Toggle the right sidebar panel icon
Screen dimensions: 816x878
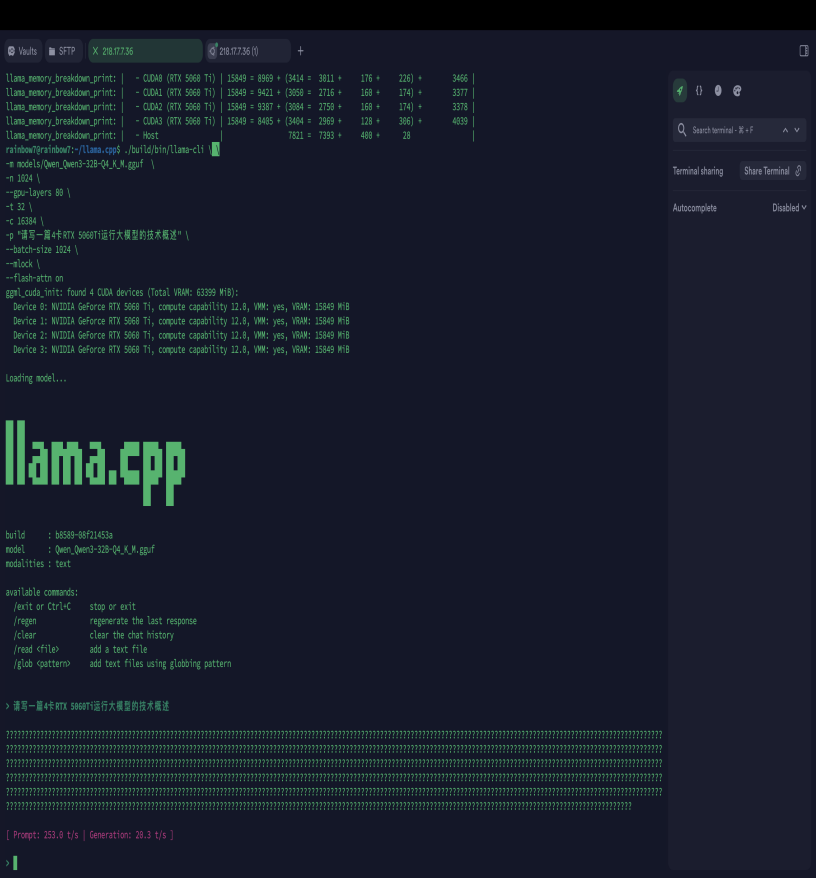point(804,51)
